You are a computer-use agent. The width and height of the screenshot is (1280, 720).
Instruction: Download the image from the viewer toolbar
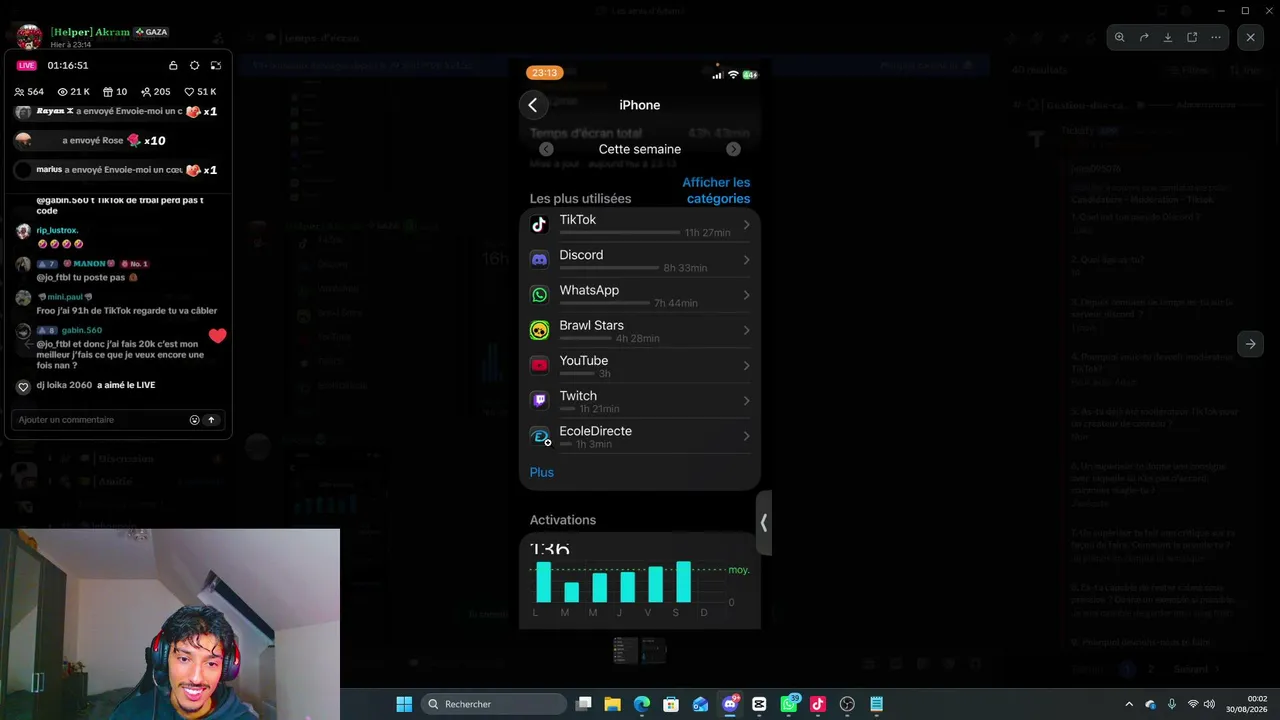tap(1168, 37)
